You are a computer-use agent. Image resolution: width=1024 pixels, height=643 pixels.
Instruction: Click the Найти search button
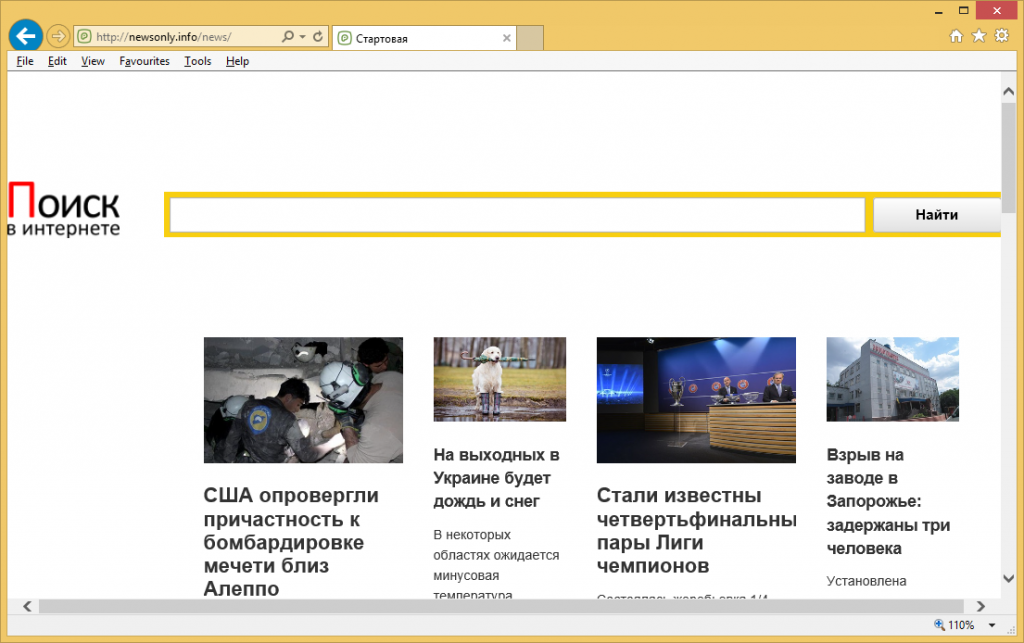point(936,215)
